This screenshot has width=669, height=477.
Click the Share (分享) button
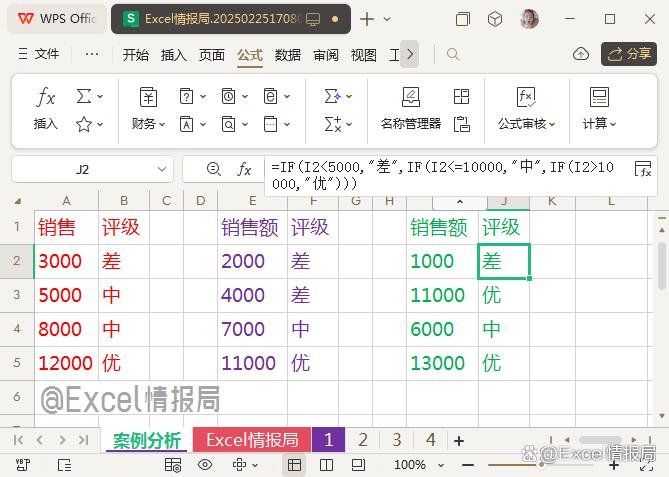click(629, 54)
